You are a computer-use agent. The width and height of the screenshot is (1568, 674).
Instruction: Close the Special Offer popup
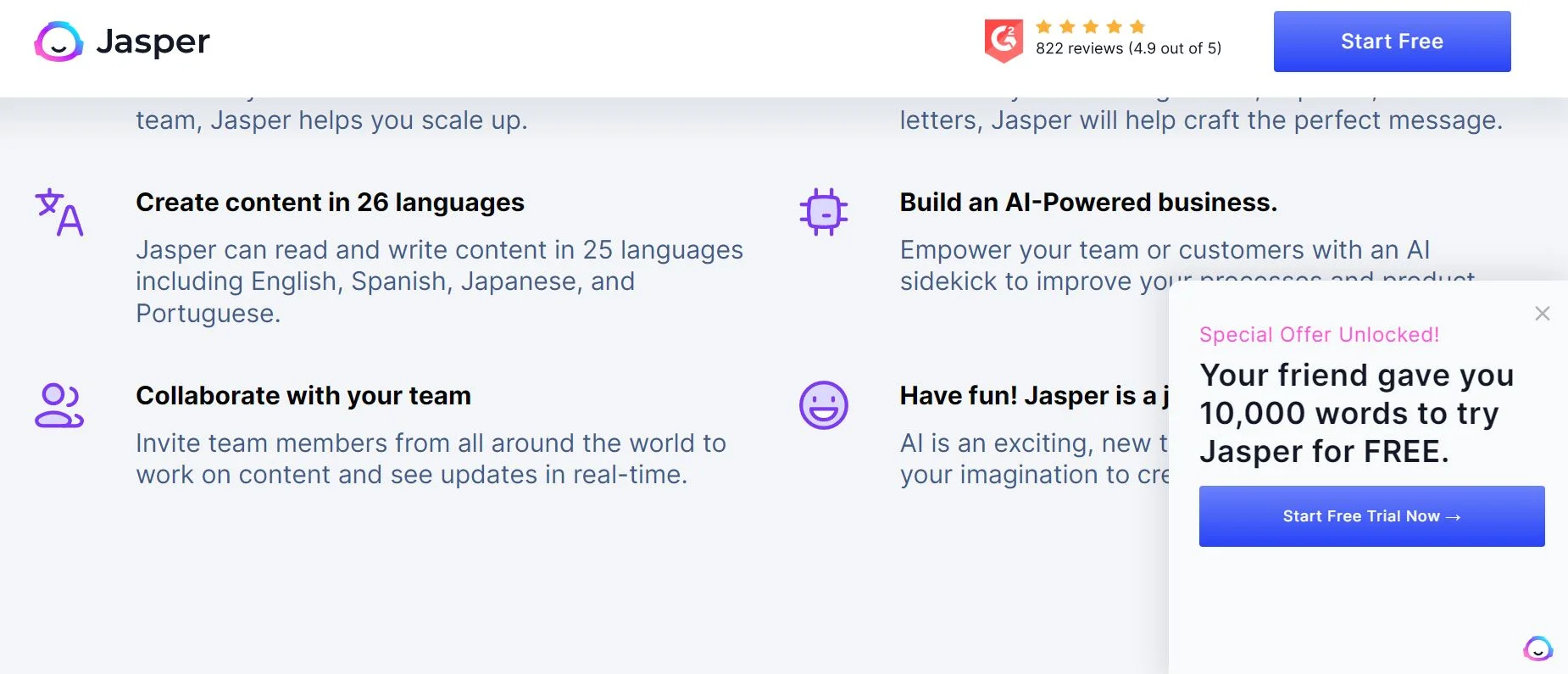(x=1542, y=314)
